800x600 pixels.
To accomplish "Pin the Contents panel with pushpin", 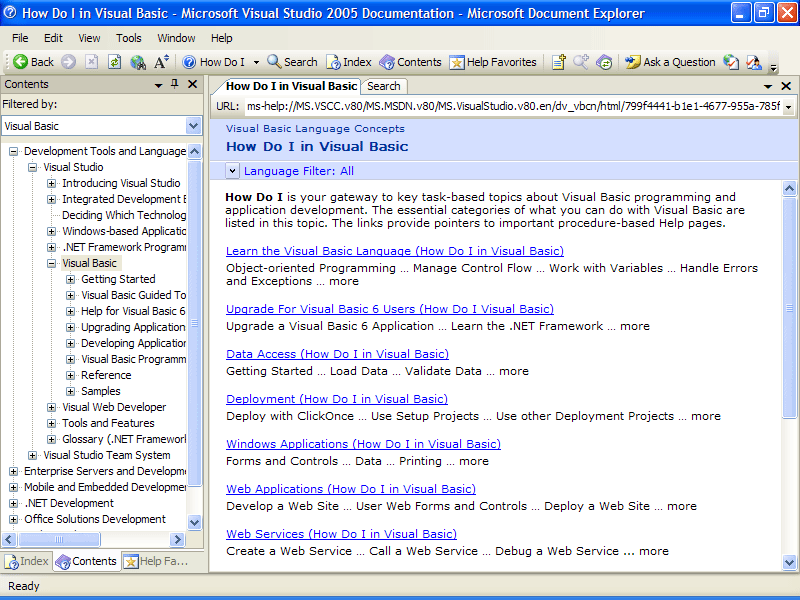I will point(175,85).
